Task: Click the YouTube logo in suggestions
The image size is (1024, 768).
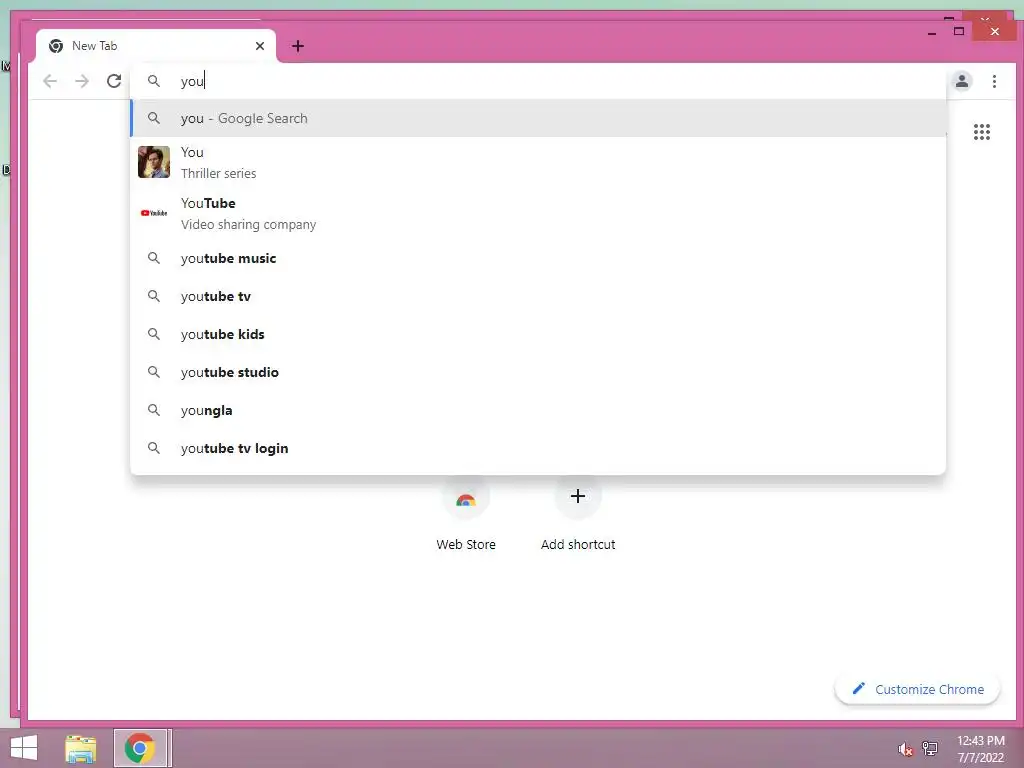Action: 154,213
